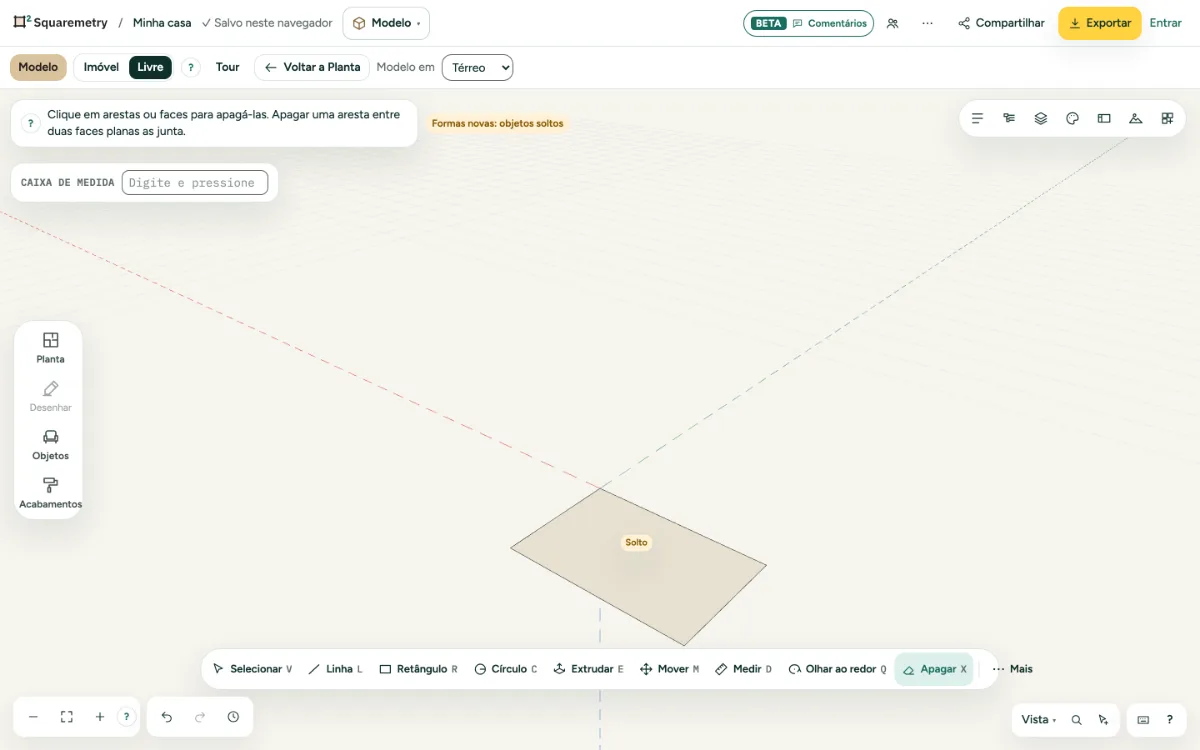Click the Entrar link
Screen dimensions: 1200x750
tap(1166, 23)
